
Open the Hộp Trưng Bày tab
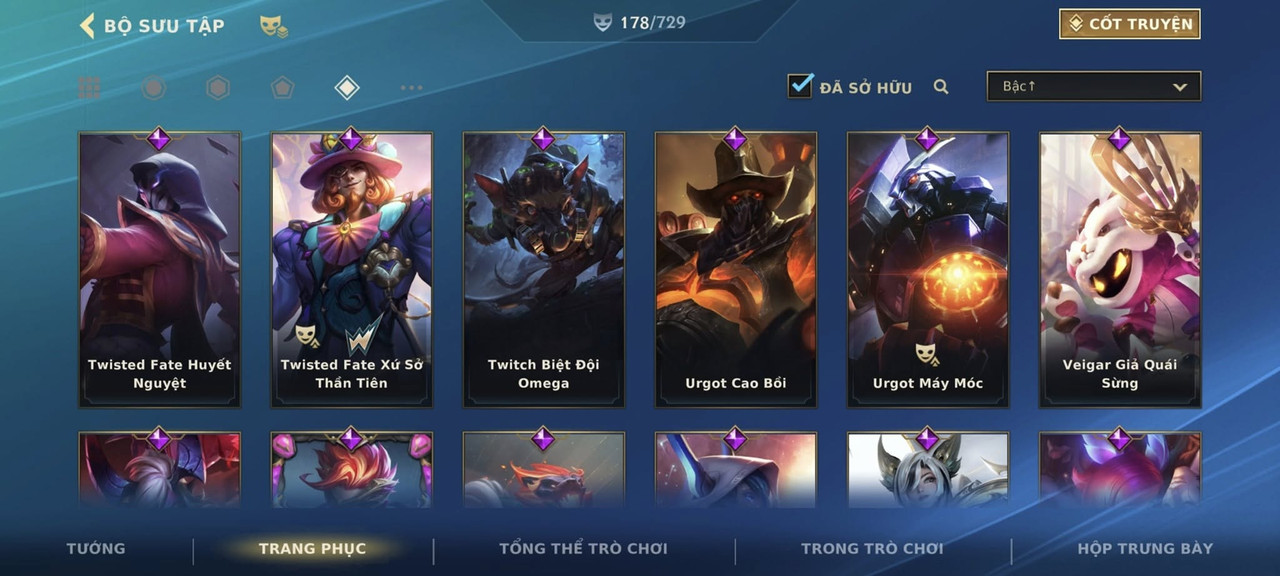tap(1145, 548)
